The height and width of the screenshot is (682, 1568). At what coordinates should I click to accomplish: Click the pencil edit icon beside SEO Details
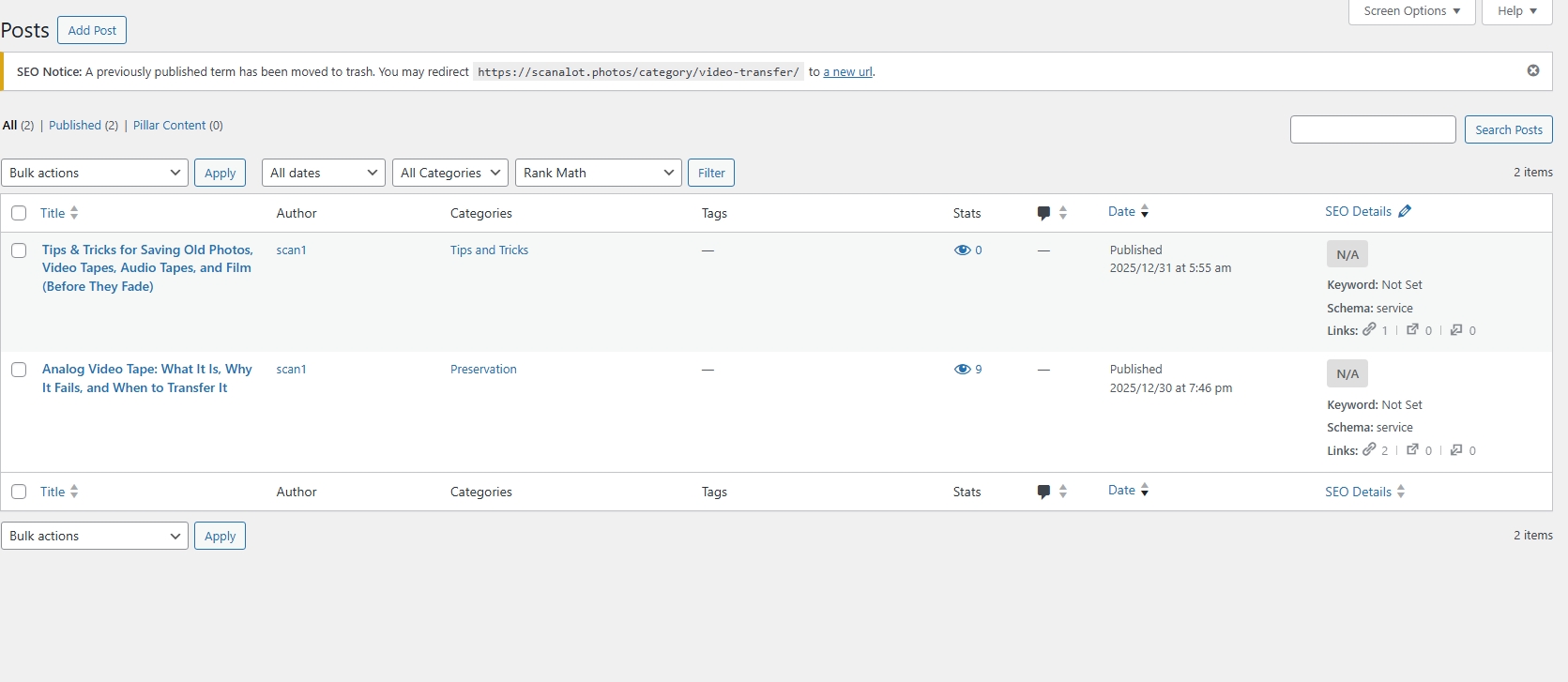pyautogui.click(x=1405, y=212)
